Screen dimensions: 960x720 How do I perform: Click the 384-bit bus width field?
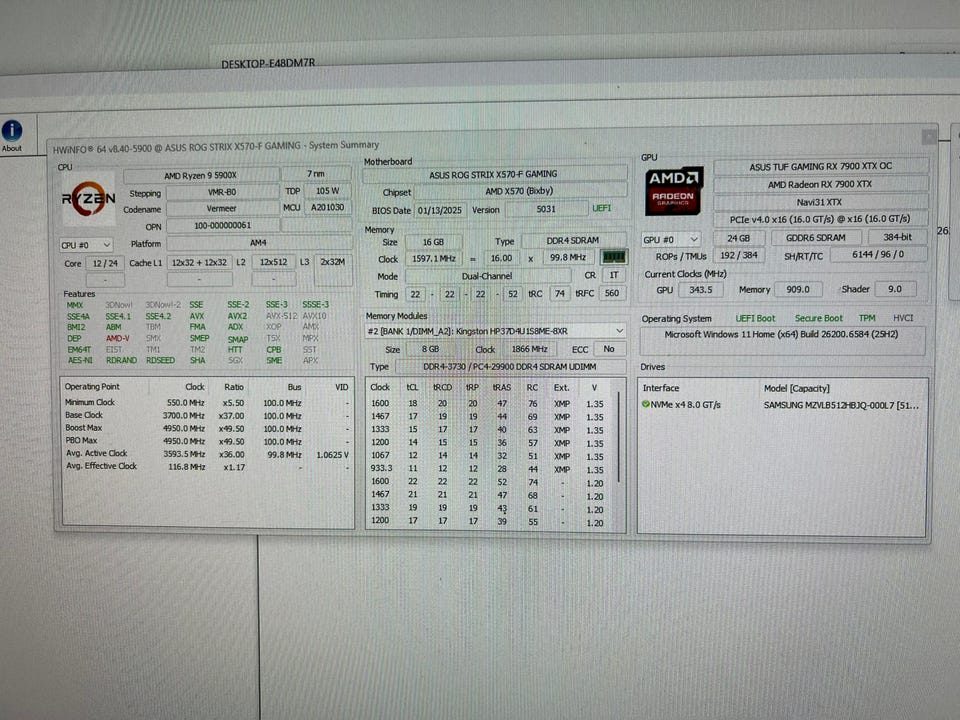point(898,237)
